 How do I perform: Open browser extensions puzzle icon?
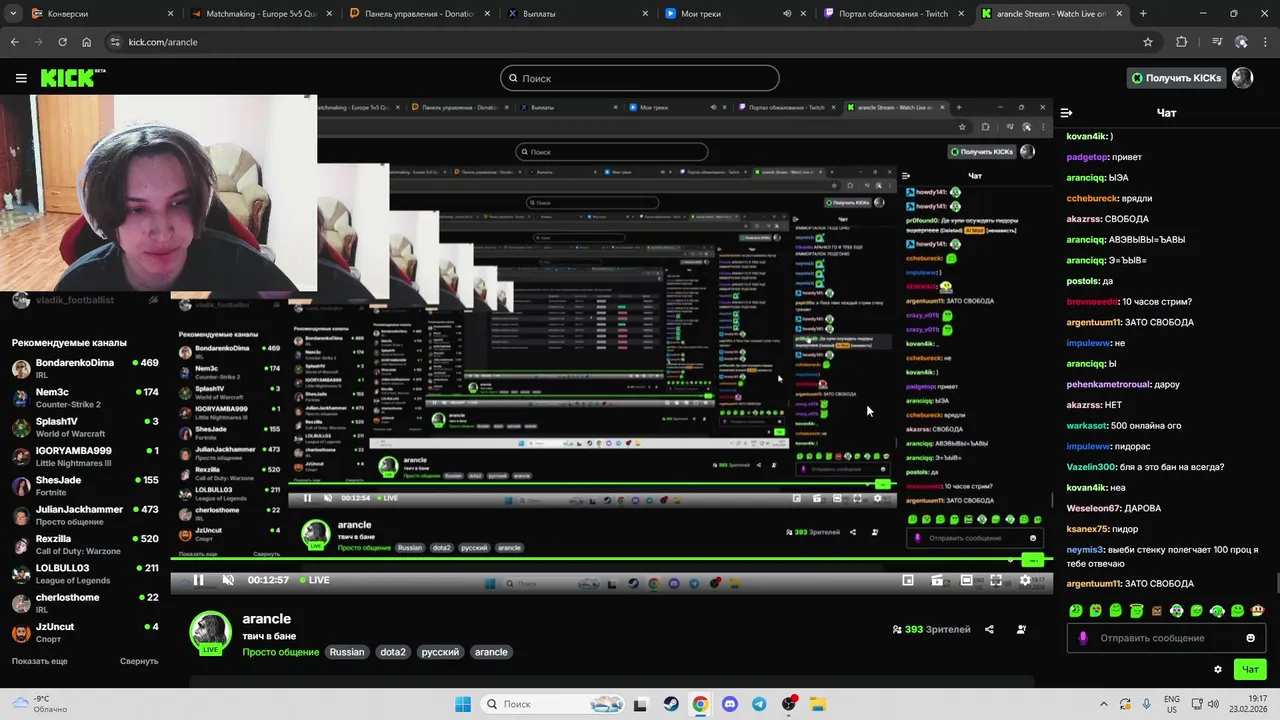[1182, 42]
